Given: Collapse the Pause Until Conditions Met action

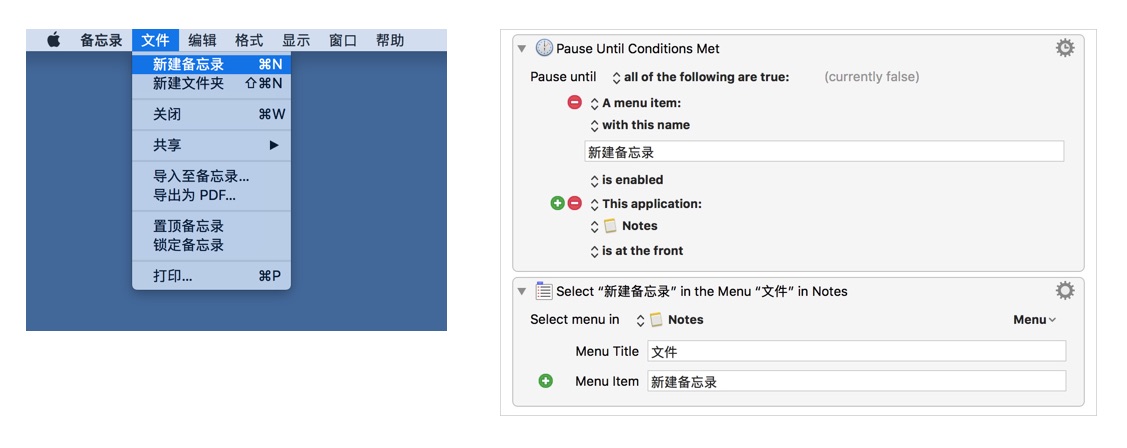Looking at the screenshot, I should pos(522,49).
